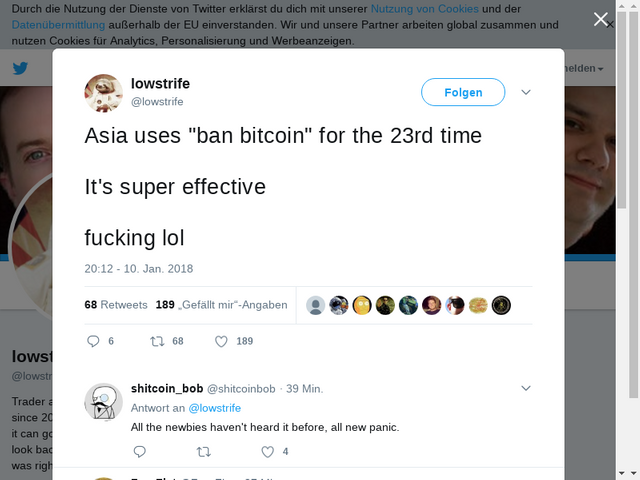Open more options on shitcoin_bob's reply

pos(526,388)
